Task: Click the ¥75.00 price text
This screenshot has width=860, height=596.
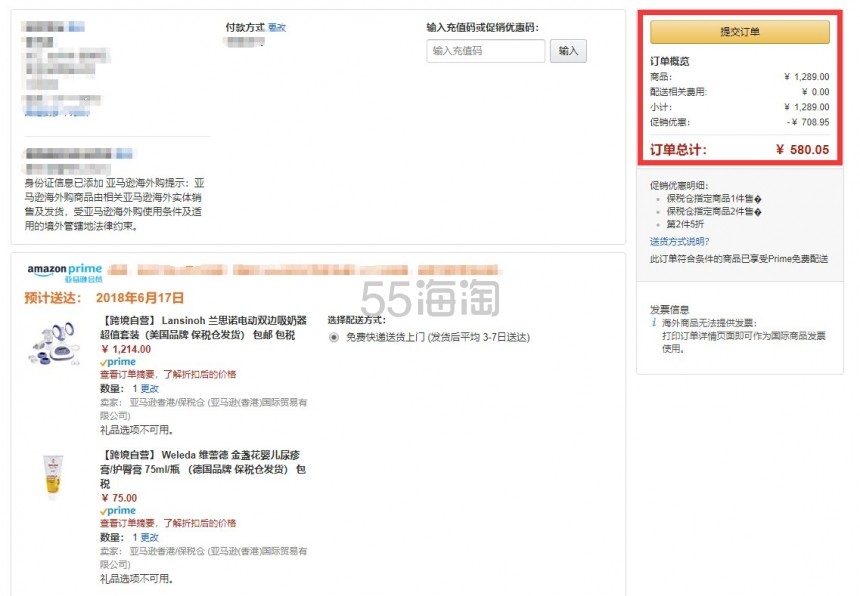Action: point(120,498)
